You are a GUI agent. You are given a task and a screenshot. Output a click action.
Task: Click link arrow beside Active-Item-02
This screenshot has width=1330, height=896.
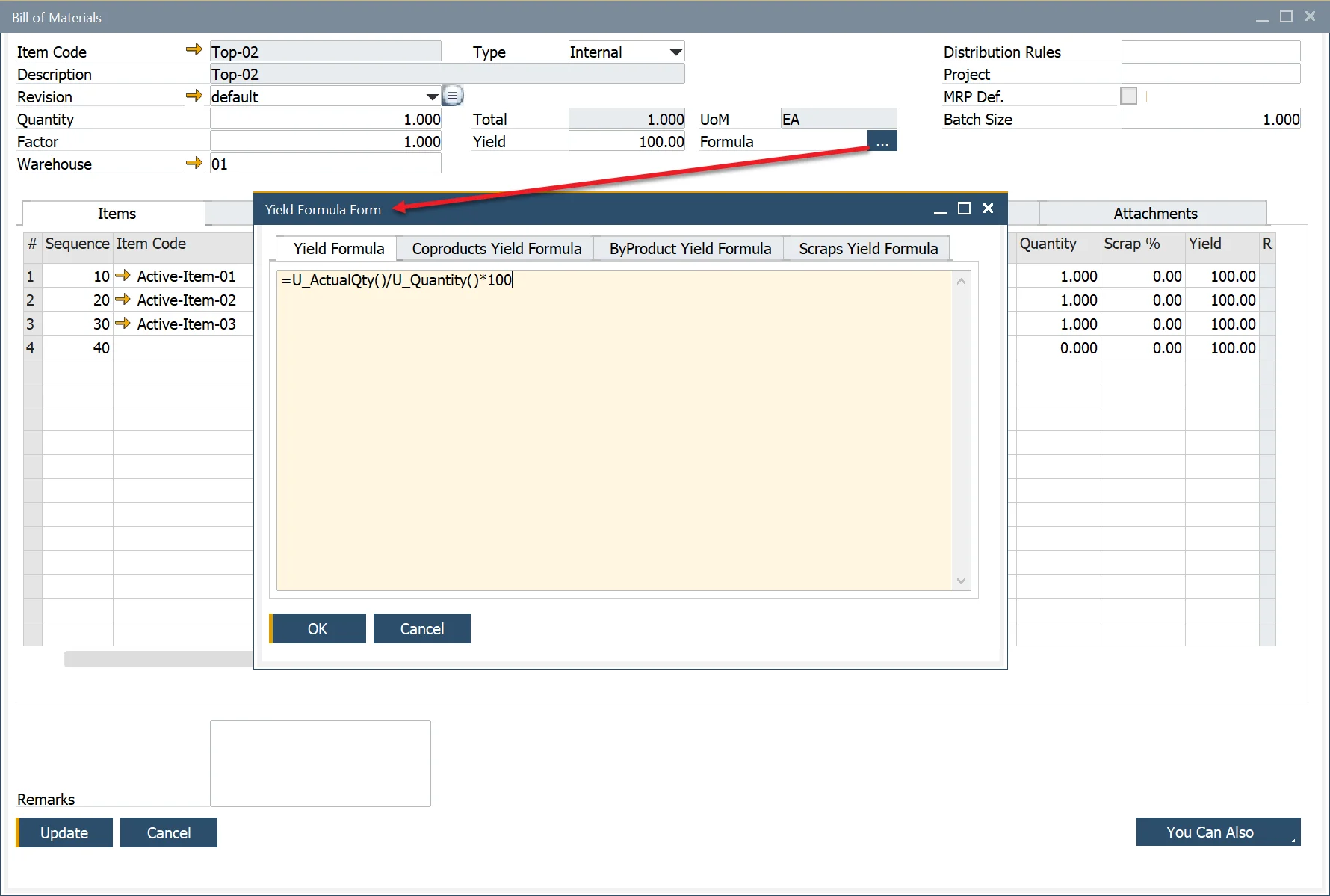(123, 300)
